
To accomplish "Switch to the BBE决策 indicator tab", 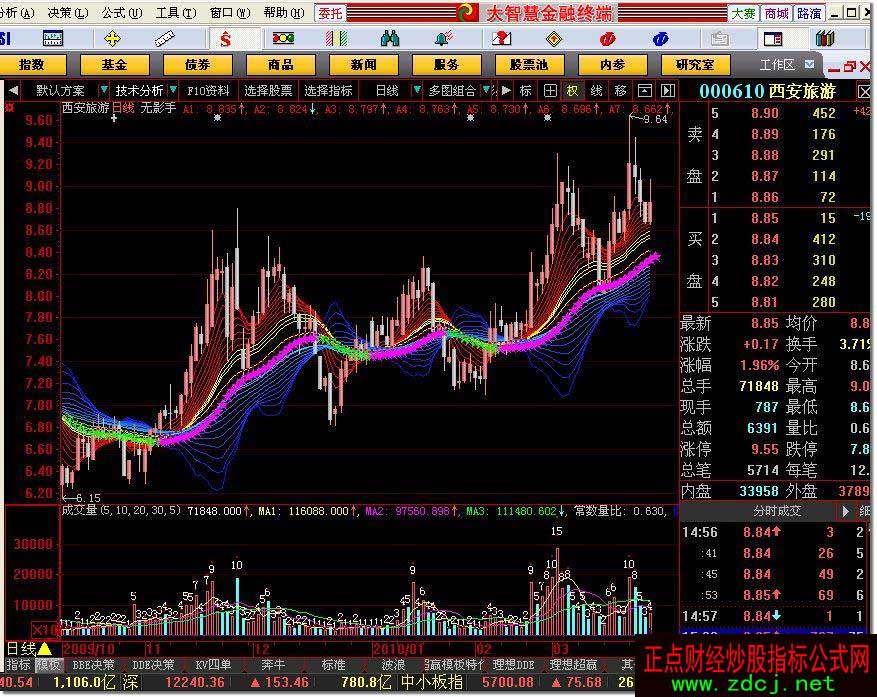I will (x=93, y=665).
